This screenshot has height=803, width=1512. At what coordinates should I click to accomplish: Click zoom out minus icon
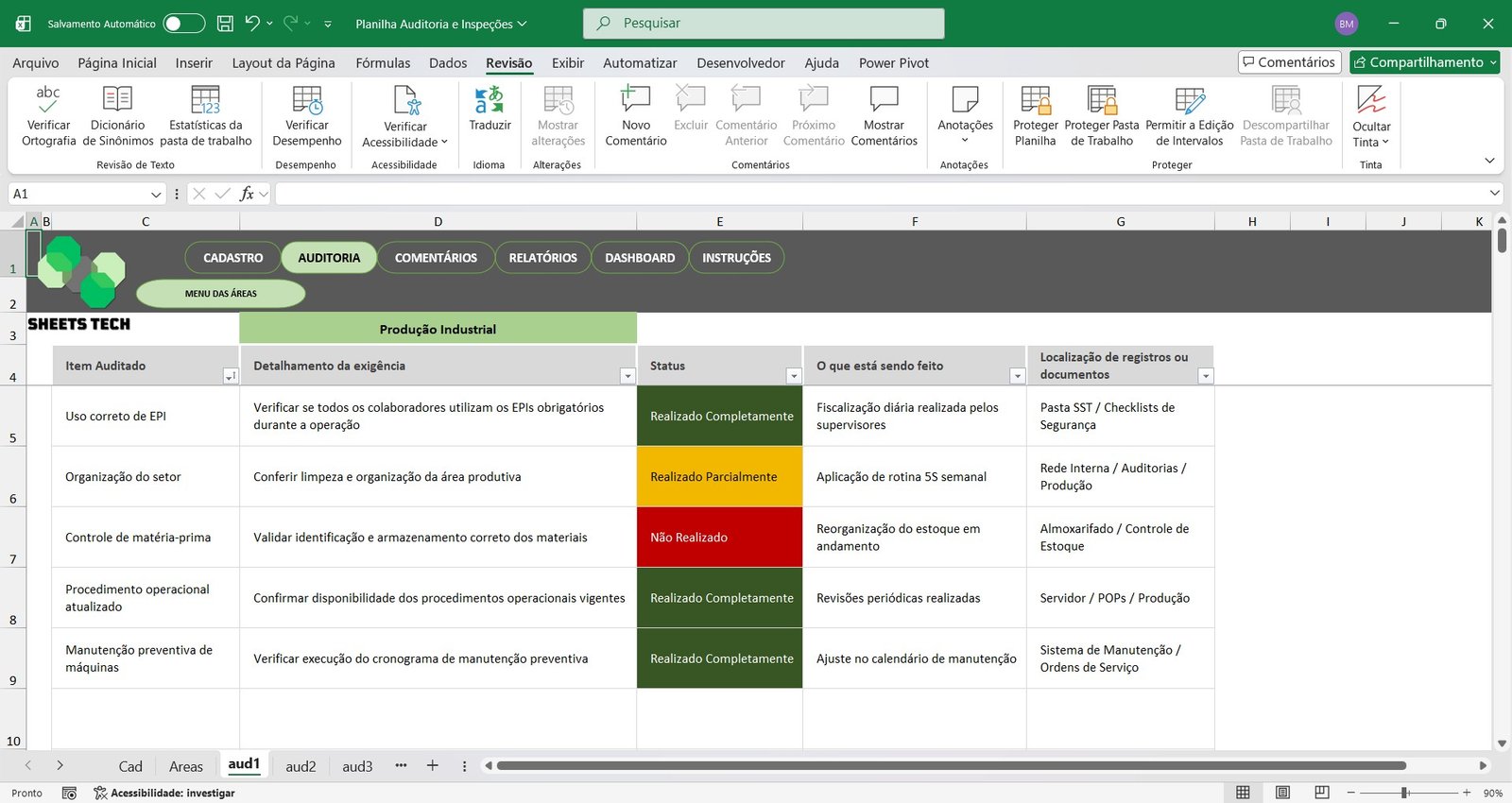1350,793
